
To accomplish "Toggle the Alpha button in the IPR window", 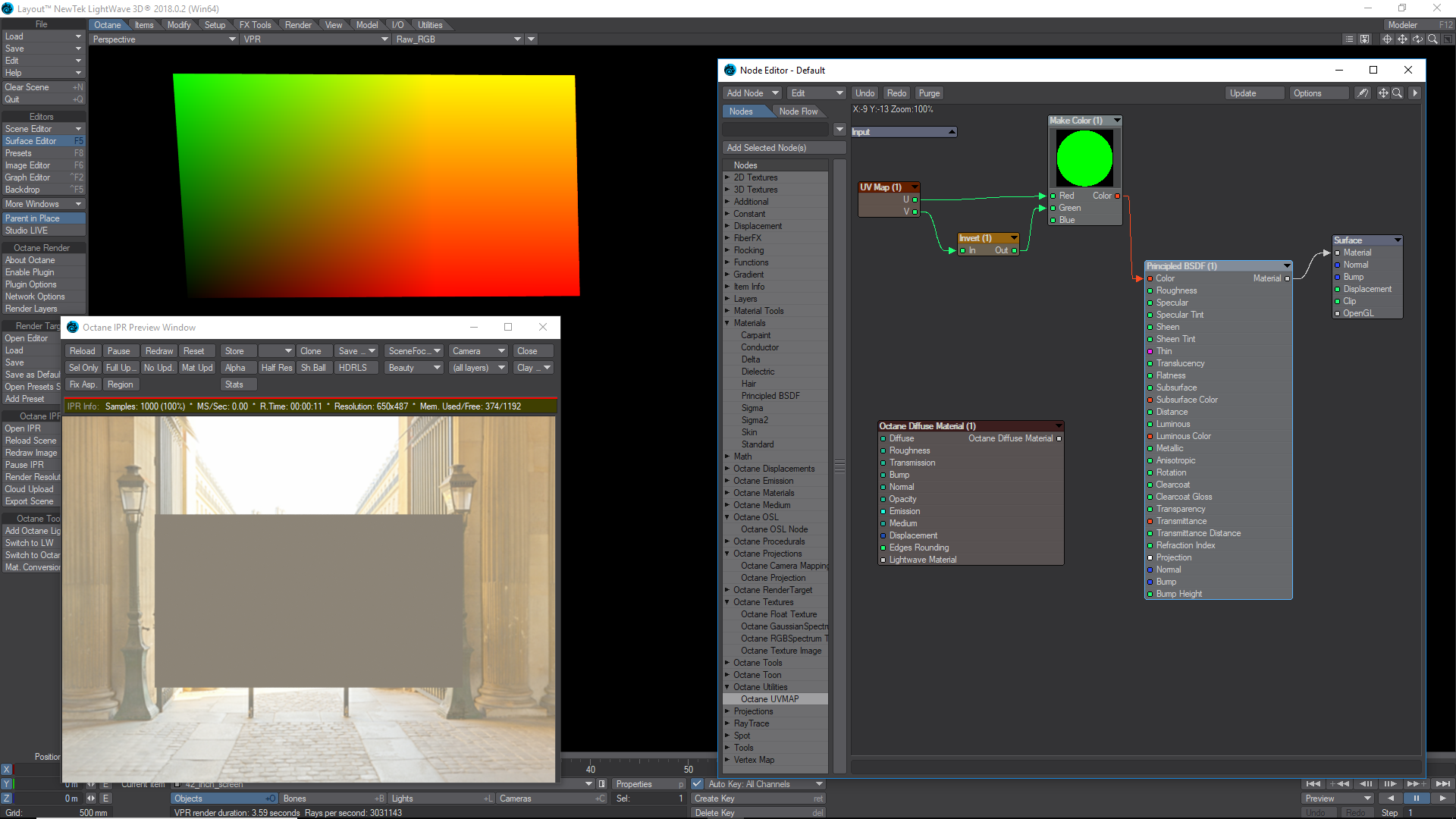I will [235, 368].
